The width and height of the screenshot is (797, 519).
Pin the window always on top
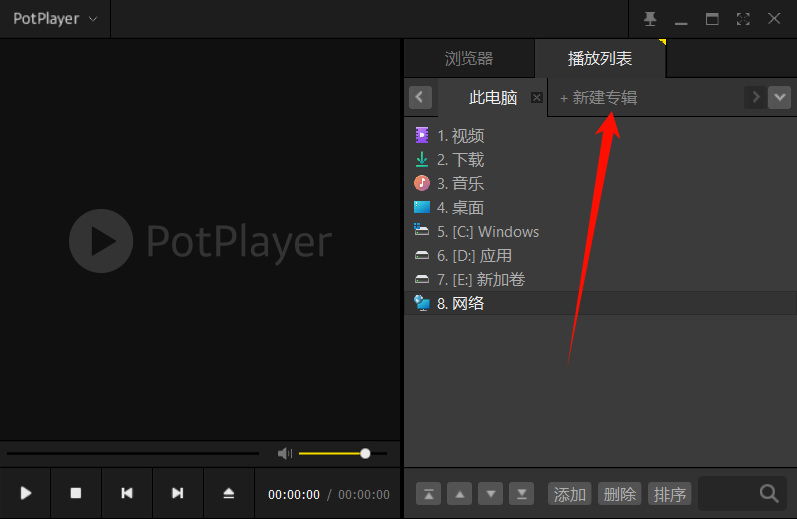point(650,19)
